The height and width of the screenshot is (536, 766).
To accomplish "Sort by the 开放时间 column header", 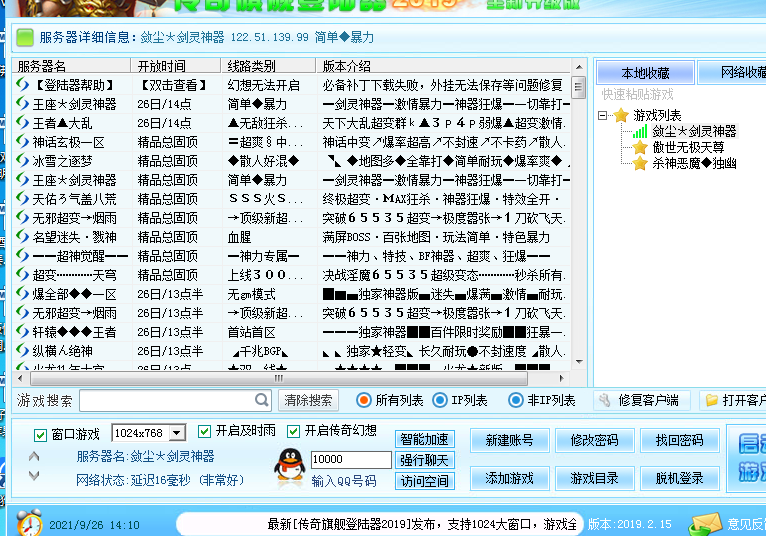I will point(176,65).
